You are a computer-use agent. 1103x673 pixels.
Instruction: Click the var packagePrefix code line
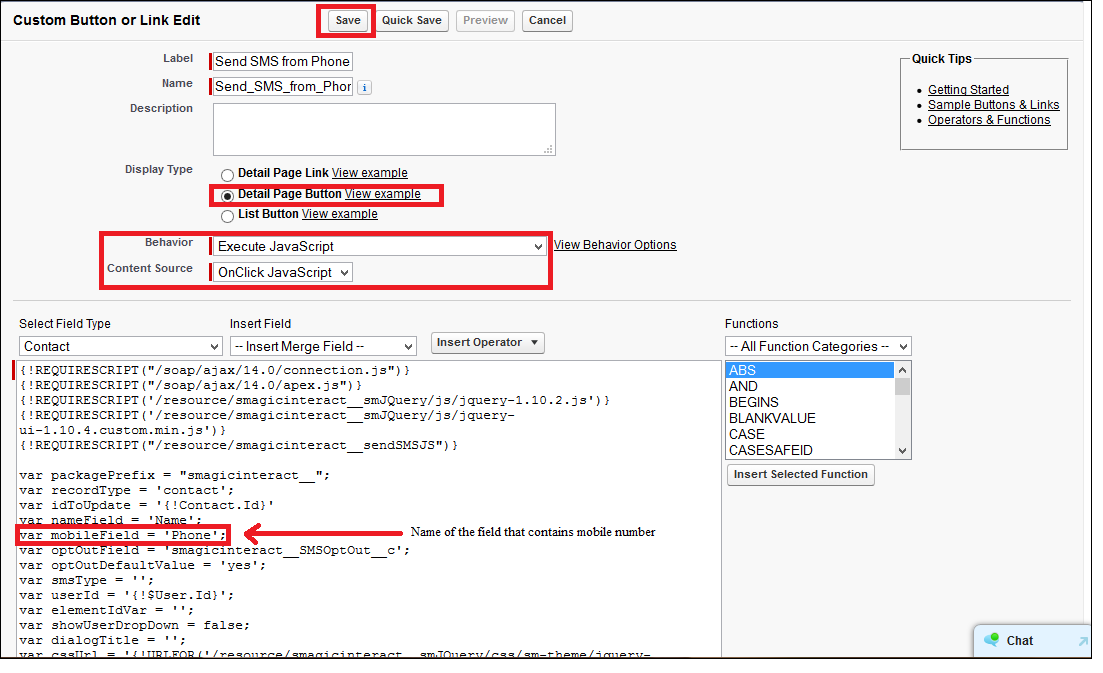point(174,475)
